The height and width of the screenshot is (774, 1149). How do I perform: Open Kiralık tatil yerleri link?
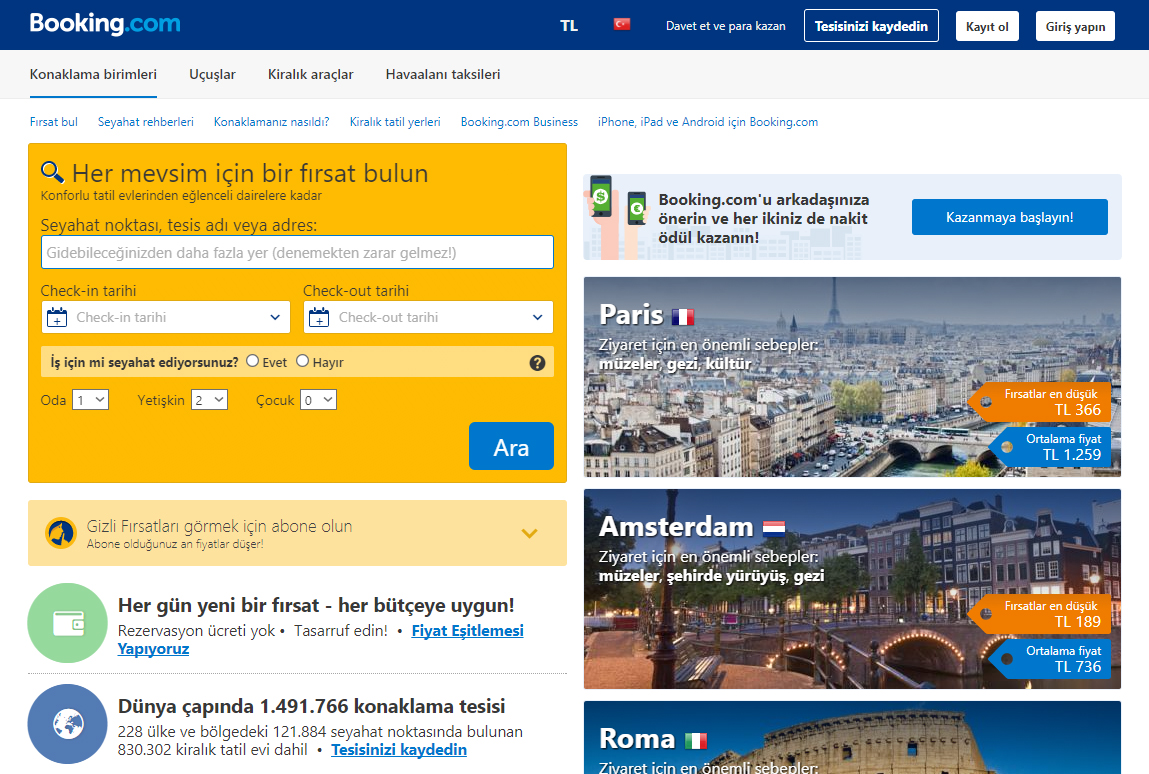tap(395, 122)
